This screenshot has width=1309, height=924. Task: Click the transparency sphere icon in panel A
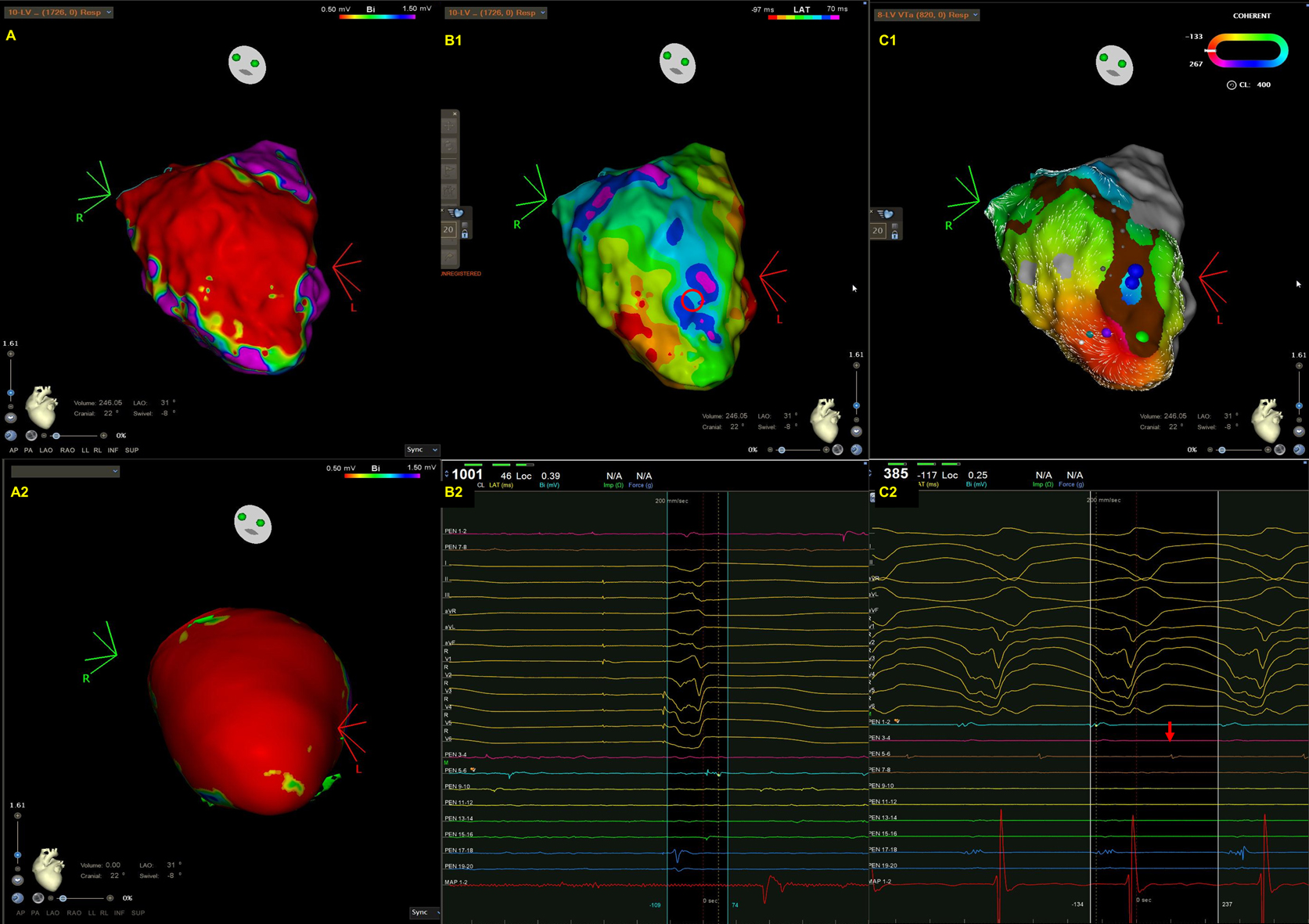pyautogui.click(x=31, y=436)
